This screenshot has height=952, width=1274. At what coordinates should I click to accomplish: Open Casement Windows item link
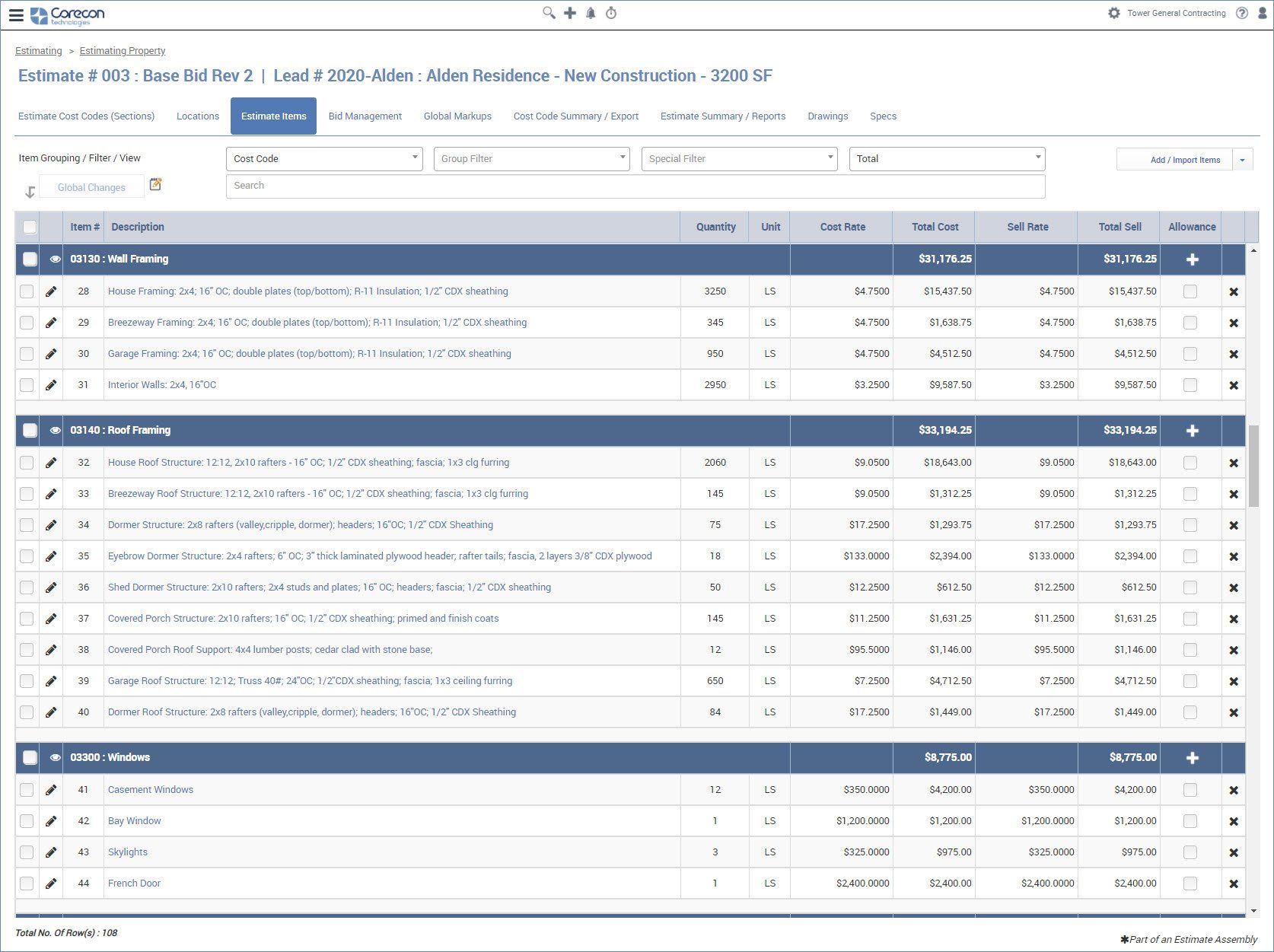pyautogui.click(x=151, y=790)
